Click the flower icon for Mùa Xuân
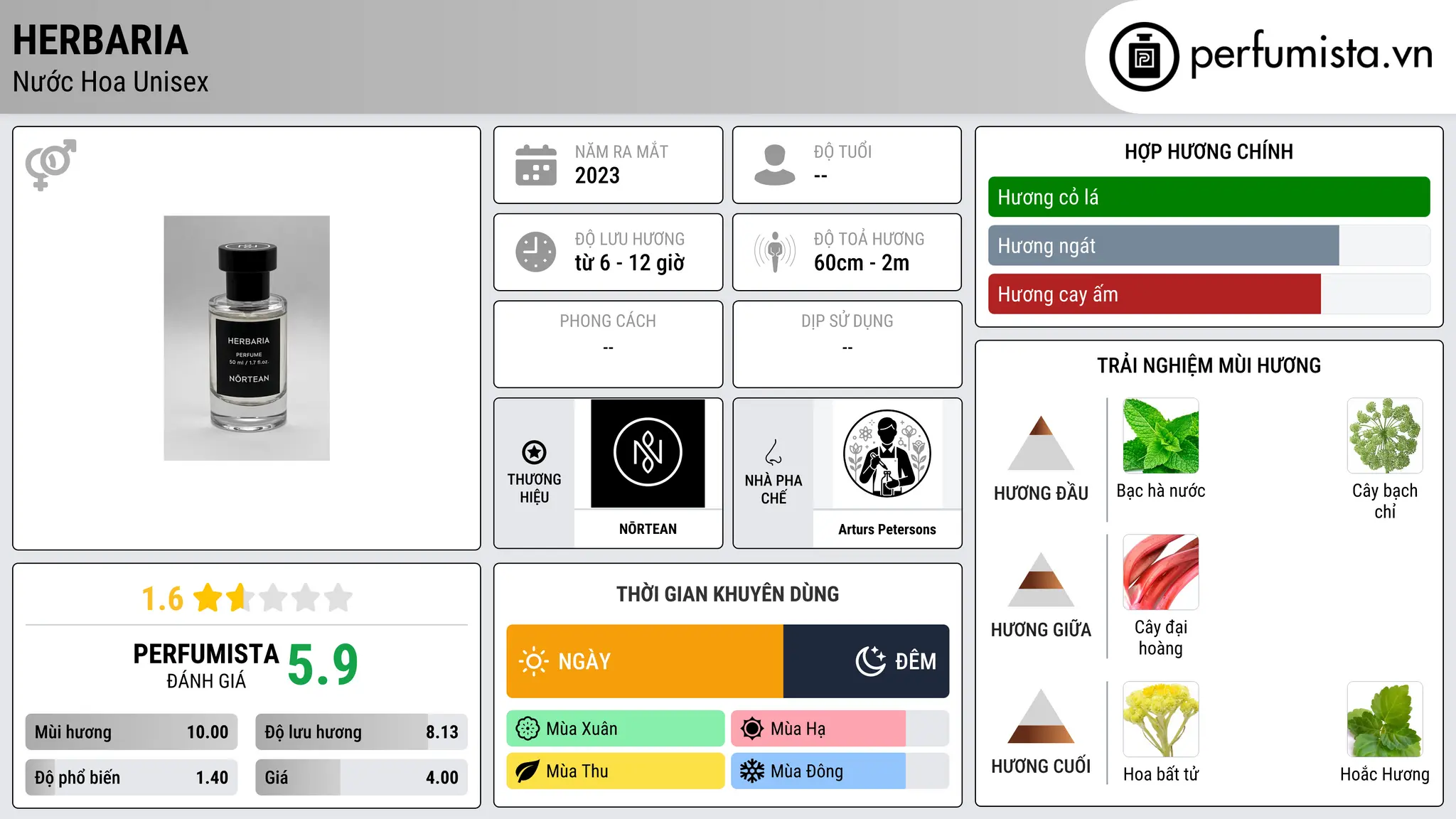The height and width of the screenshot is (819, 1456). (x=528, y=729)
